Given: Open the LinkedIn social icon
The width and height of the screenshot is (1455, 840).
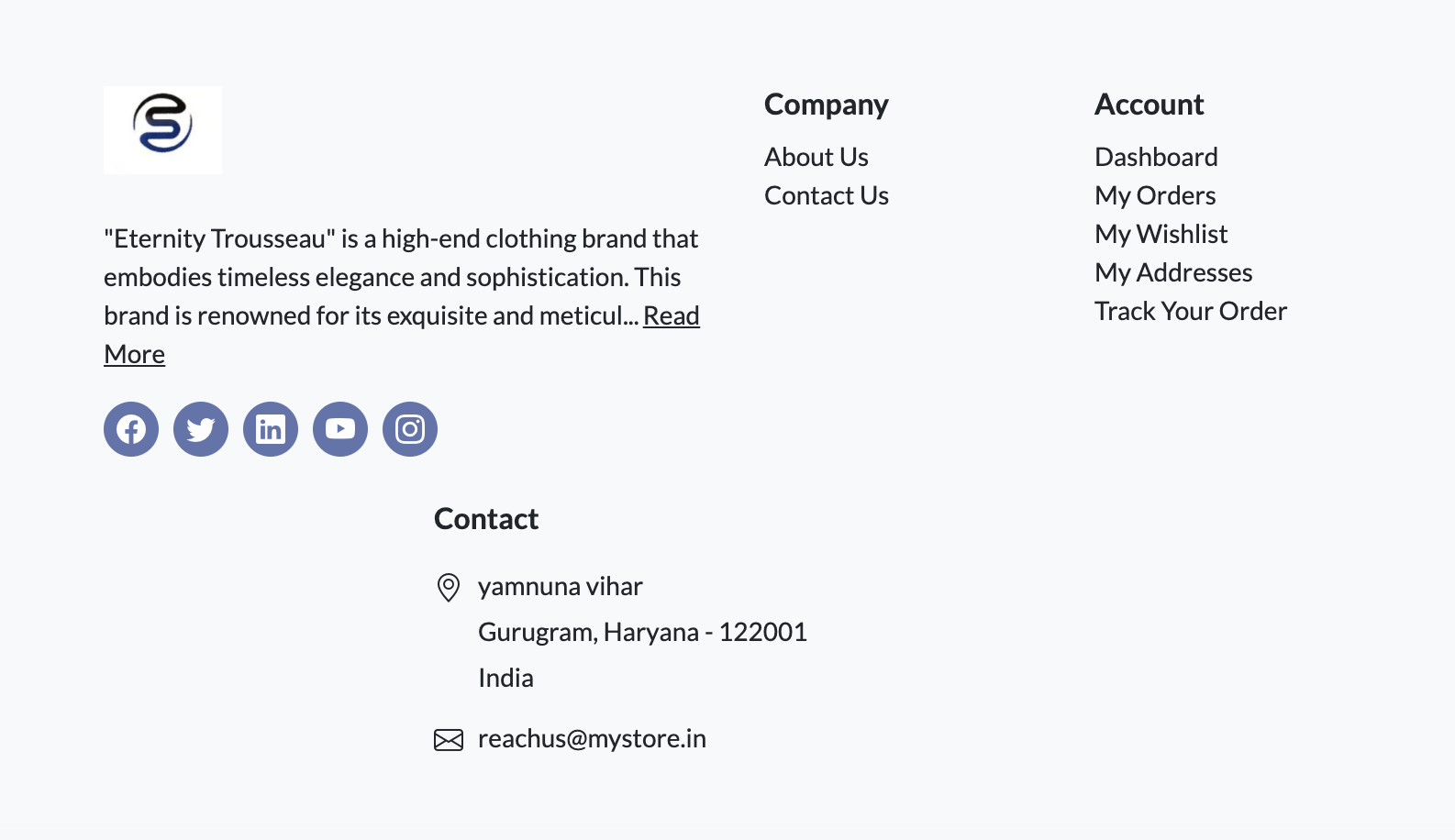Looking at the screenshot, I should 271,429.
